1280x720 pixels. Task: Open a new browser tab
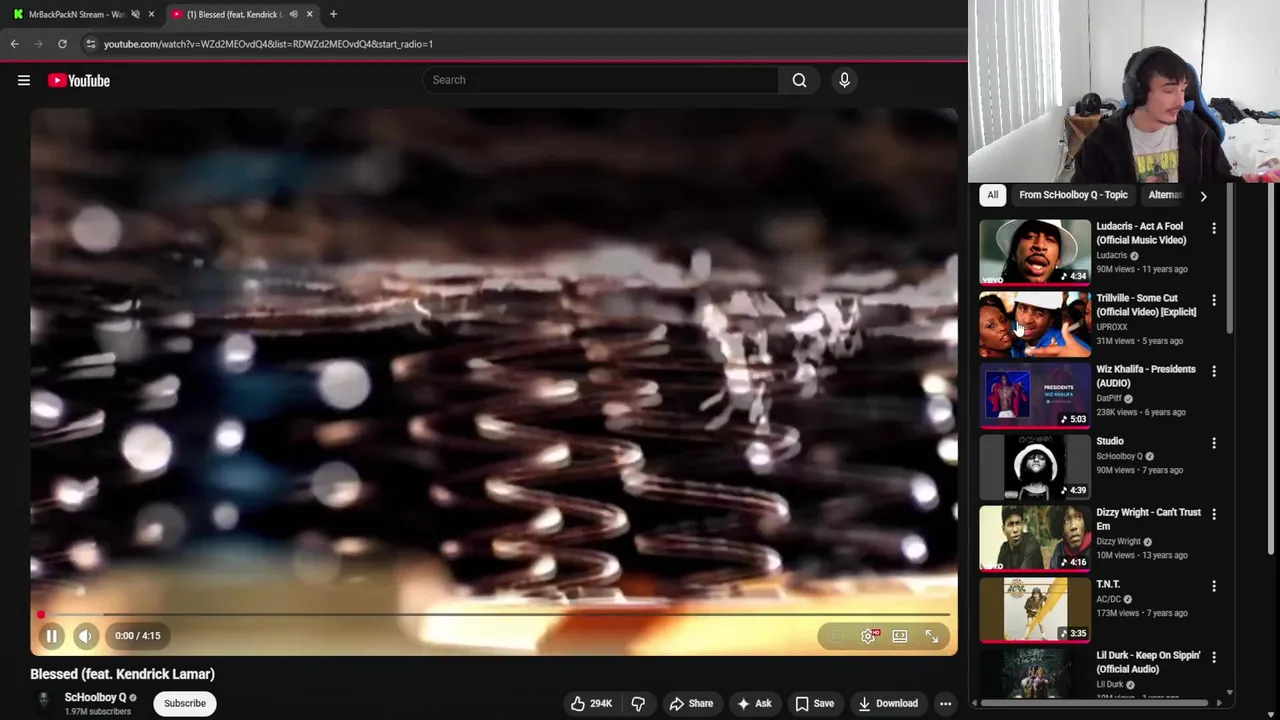click(333, 14)
